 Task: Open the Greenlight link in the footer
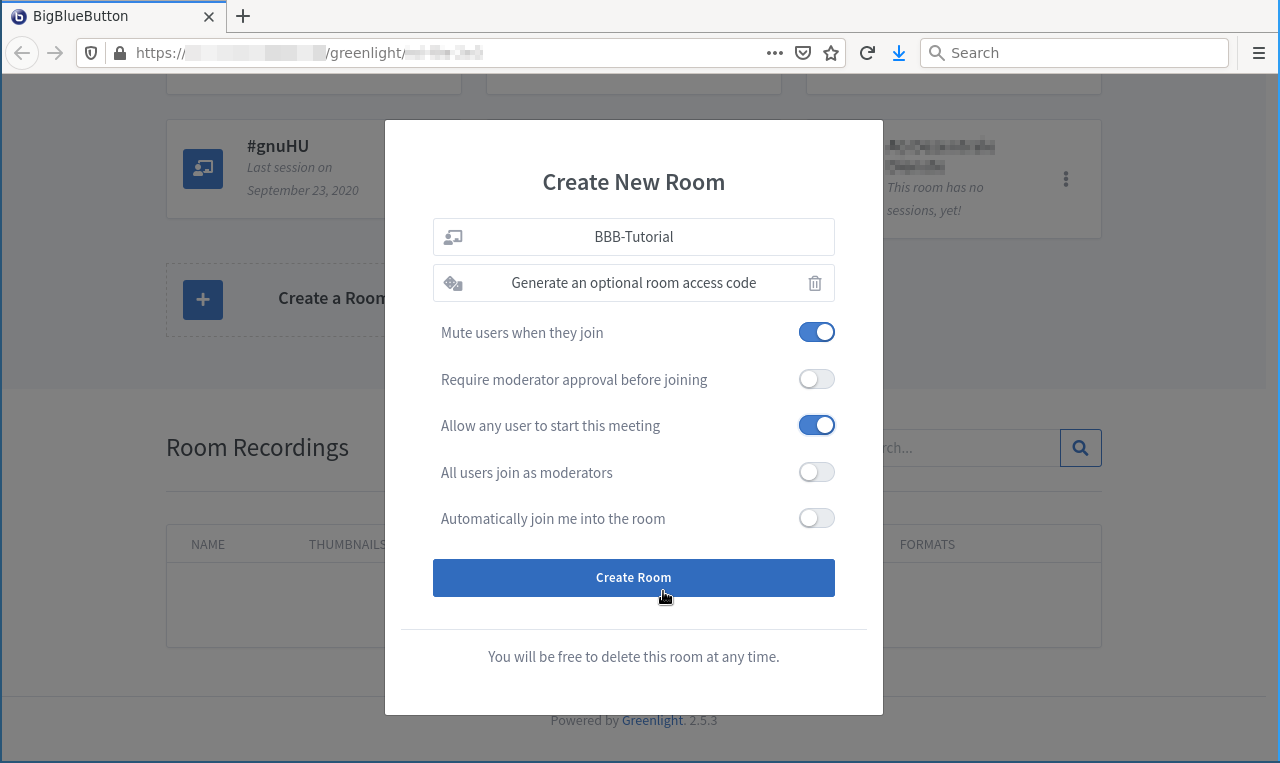652,720
